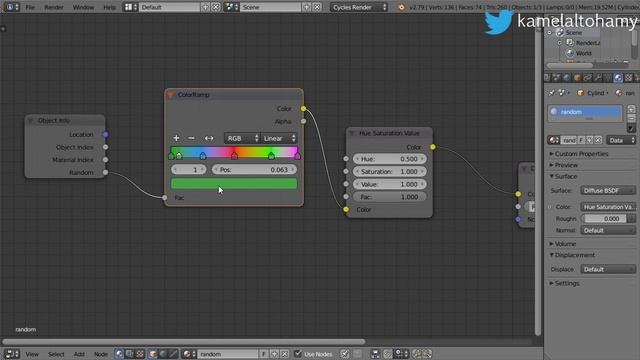The image size is (640, 360).
Task: Delete the Default screen layout
Action: point(216,7)
